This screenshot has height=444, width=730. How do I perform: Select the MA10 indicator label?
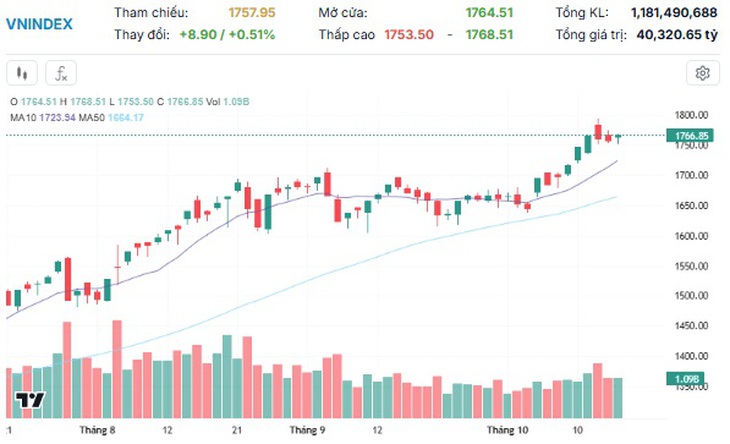tap(23, 118)
